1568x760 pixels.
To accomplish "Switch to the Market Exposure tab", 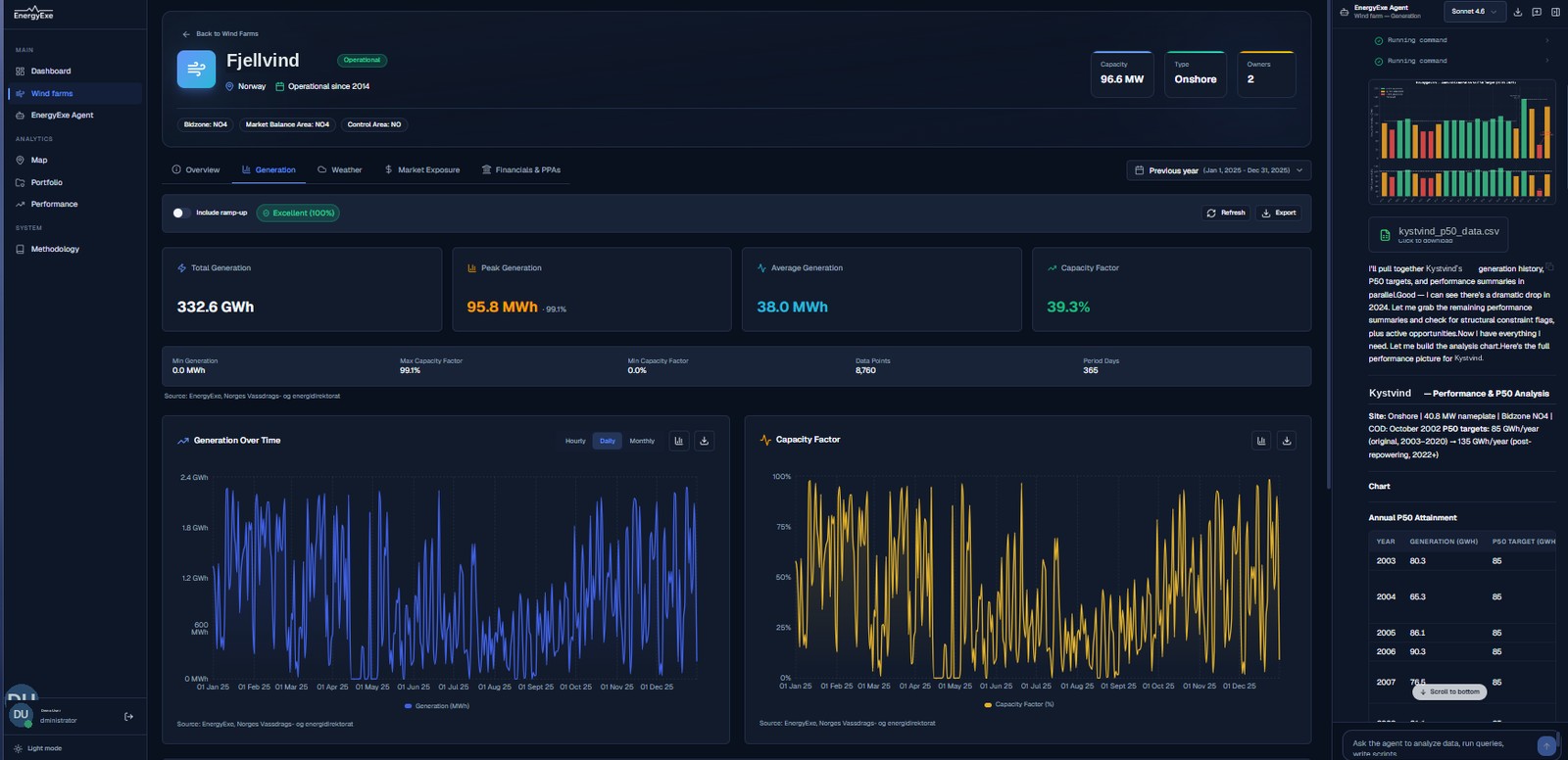I will tap(421, 169).
